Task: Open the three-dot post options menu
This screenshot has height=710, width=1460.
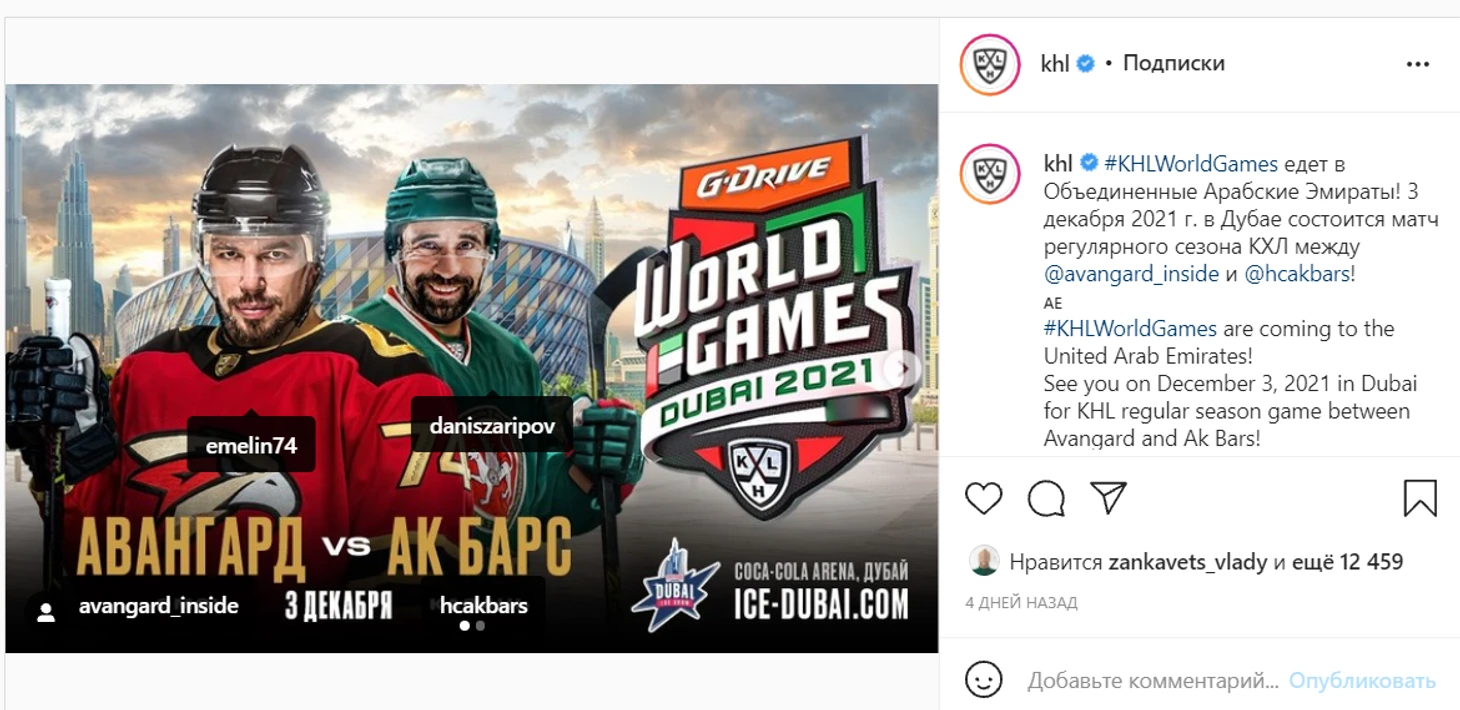Action: tap(1418, 64)
